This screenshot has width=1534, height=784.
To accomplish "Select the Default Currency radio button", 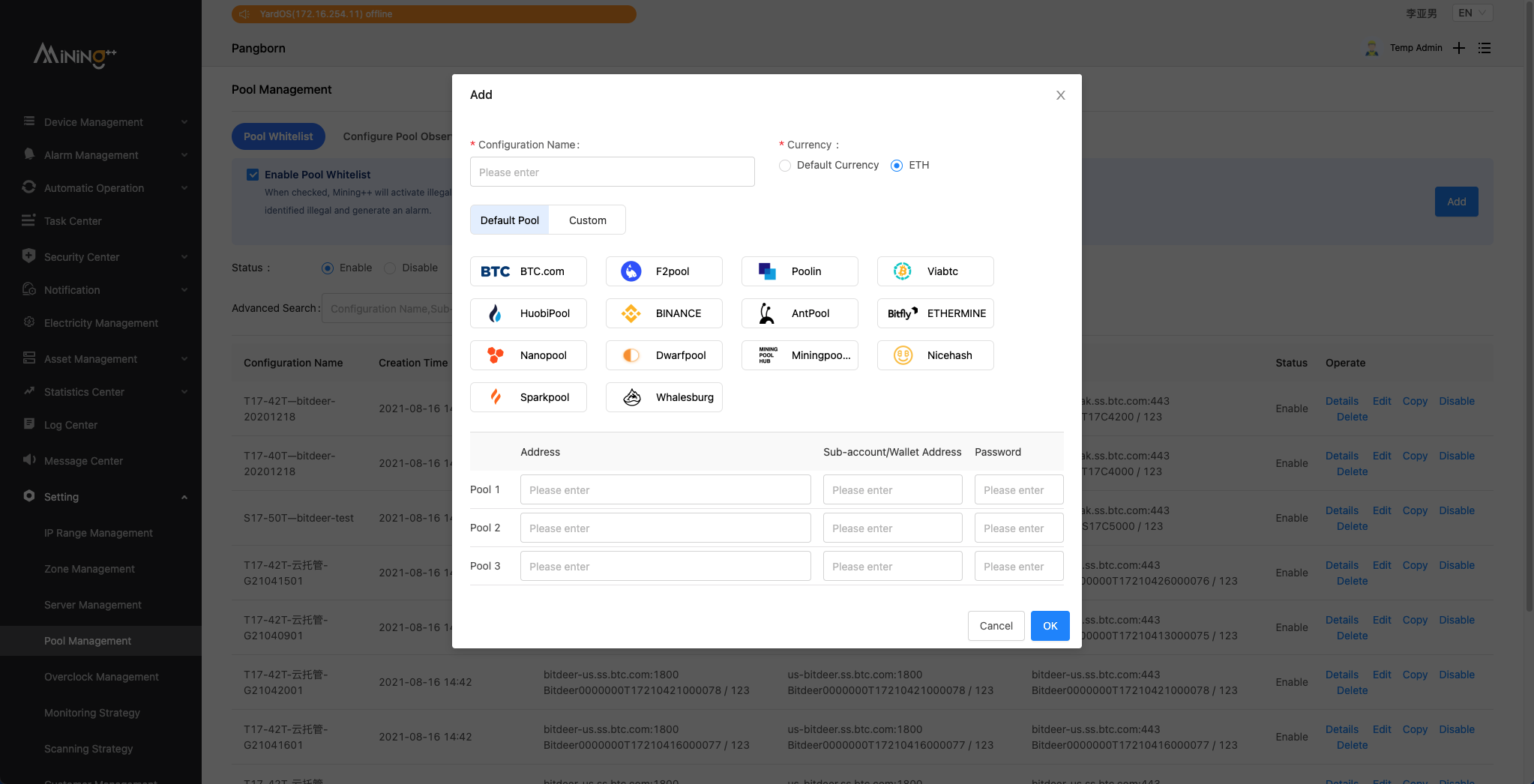I will [785, 166].
